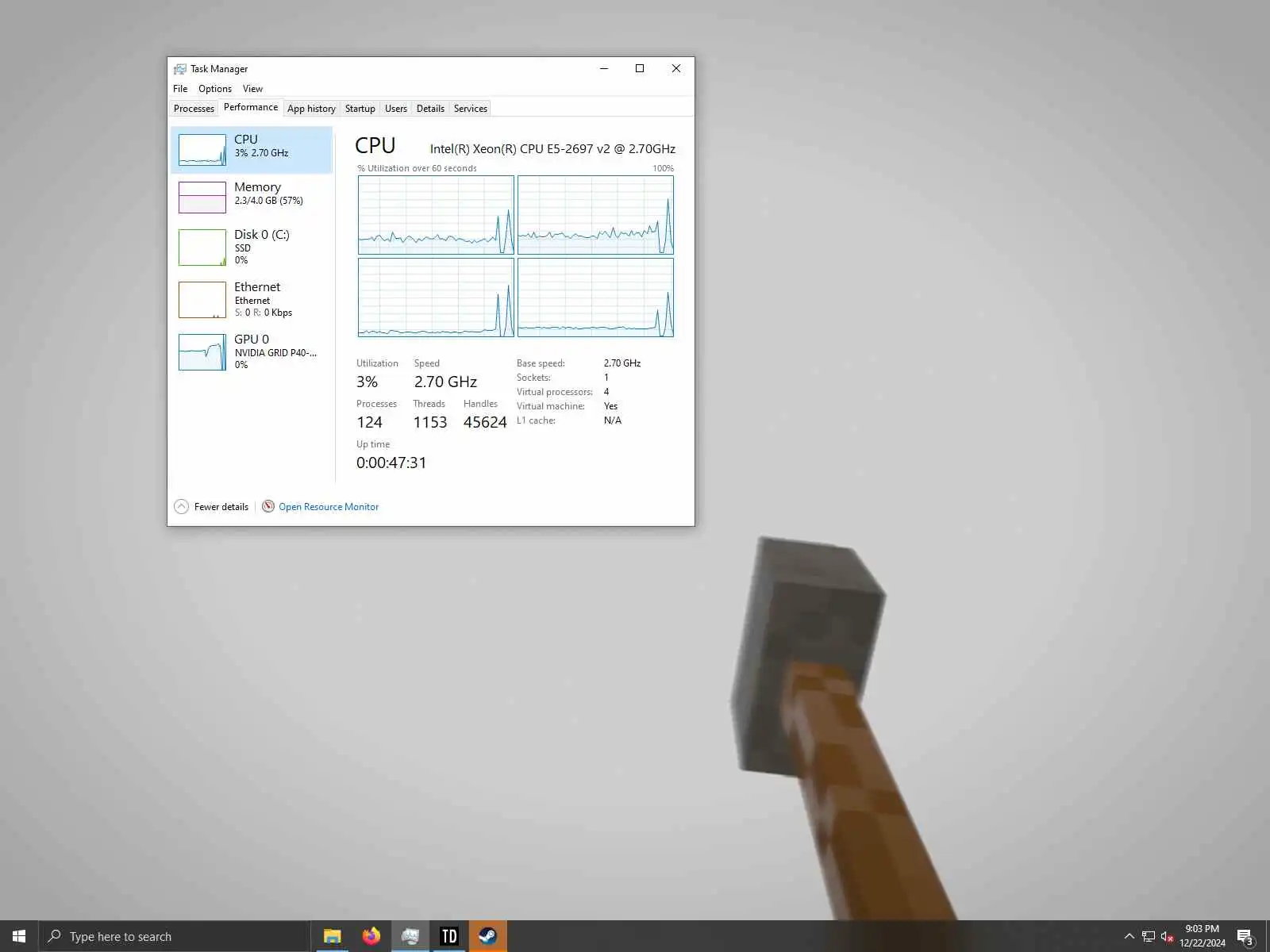1270x952 pixels.
Task: Open Steam from the taskbar
Action: [487, 936]
